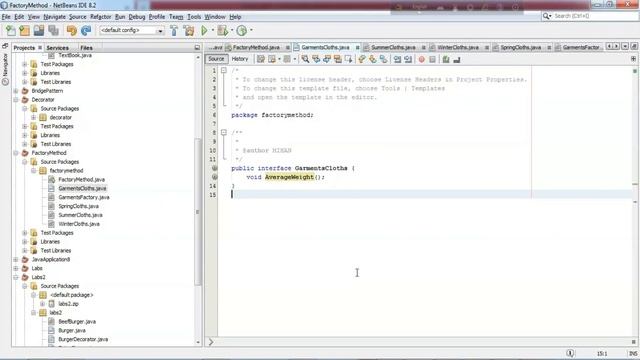Viewport: 640px width, 360px height.
Task: Start Debug Project from main toolbar
Action: [223, 31]
